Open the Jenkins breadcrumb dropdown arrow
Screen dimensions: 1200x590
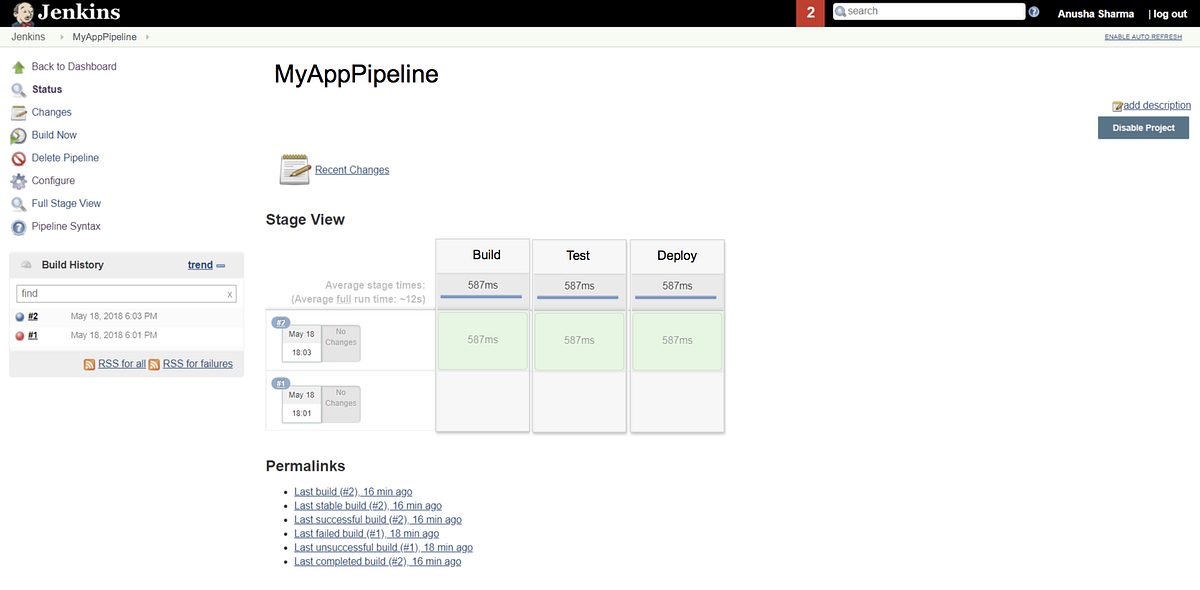62,37
